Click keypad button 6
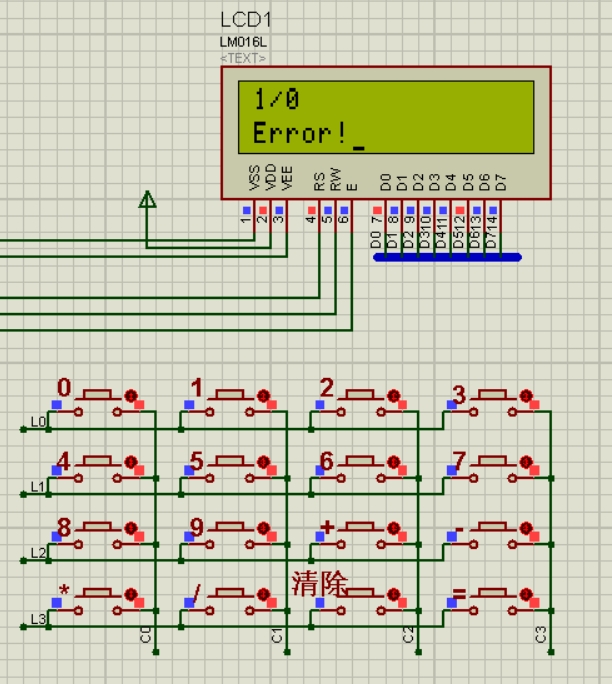This screenshot has height=684, width=612. click(360, 461)
